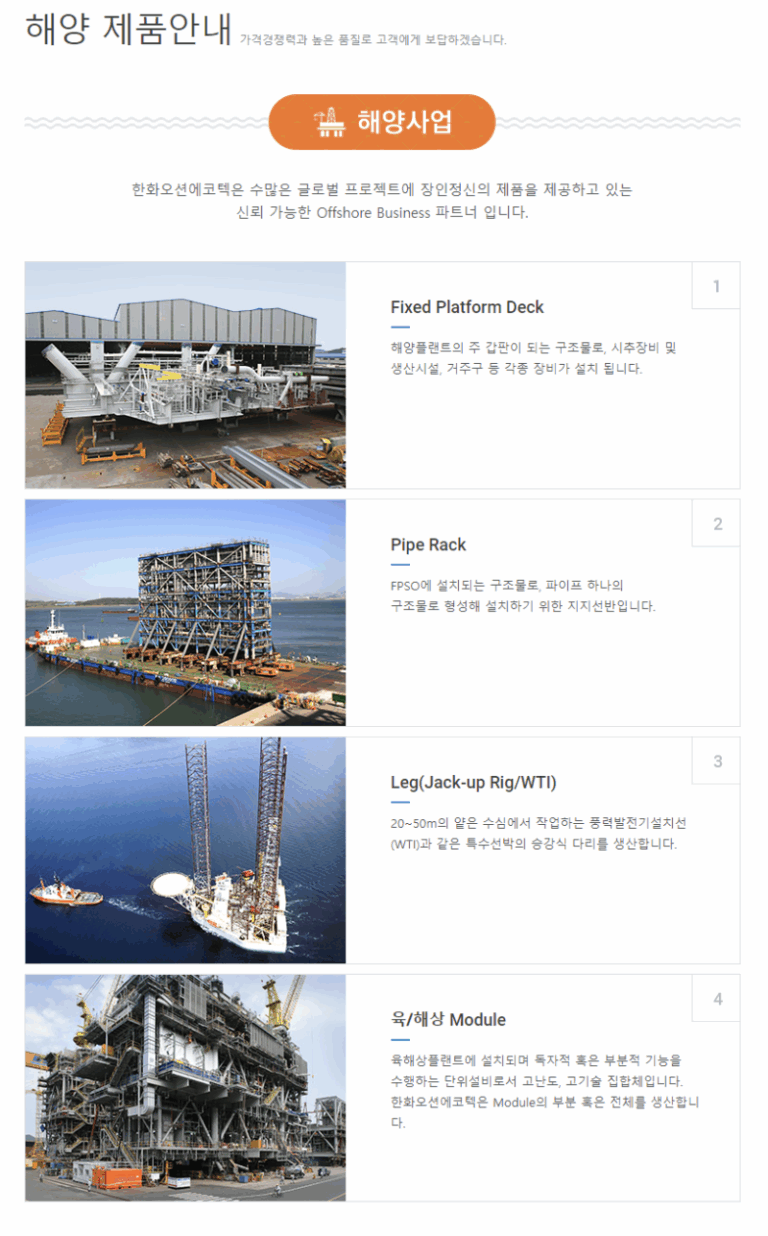Click the Offshore Business partner intro paragraph
The image size is (768, 1236).
tap(382, 201)
